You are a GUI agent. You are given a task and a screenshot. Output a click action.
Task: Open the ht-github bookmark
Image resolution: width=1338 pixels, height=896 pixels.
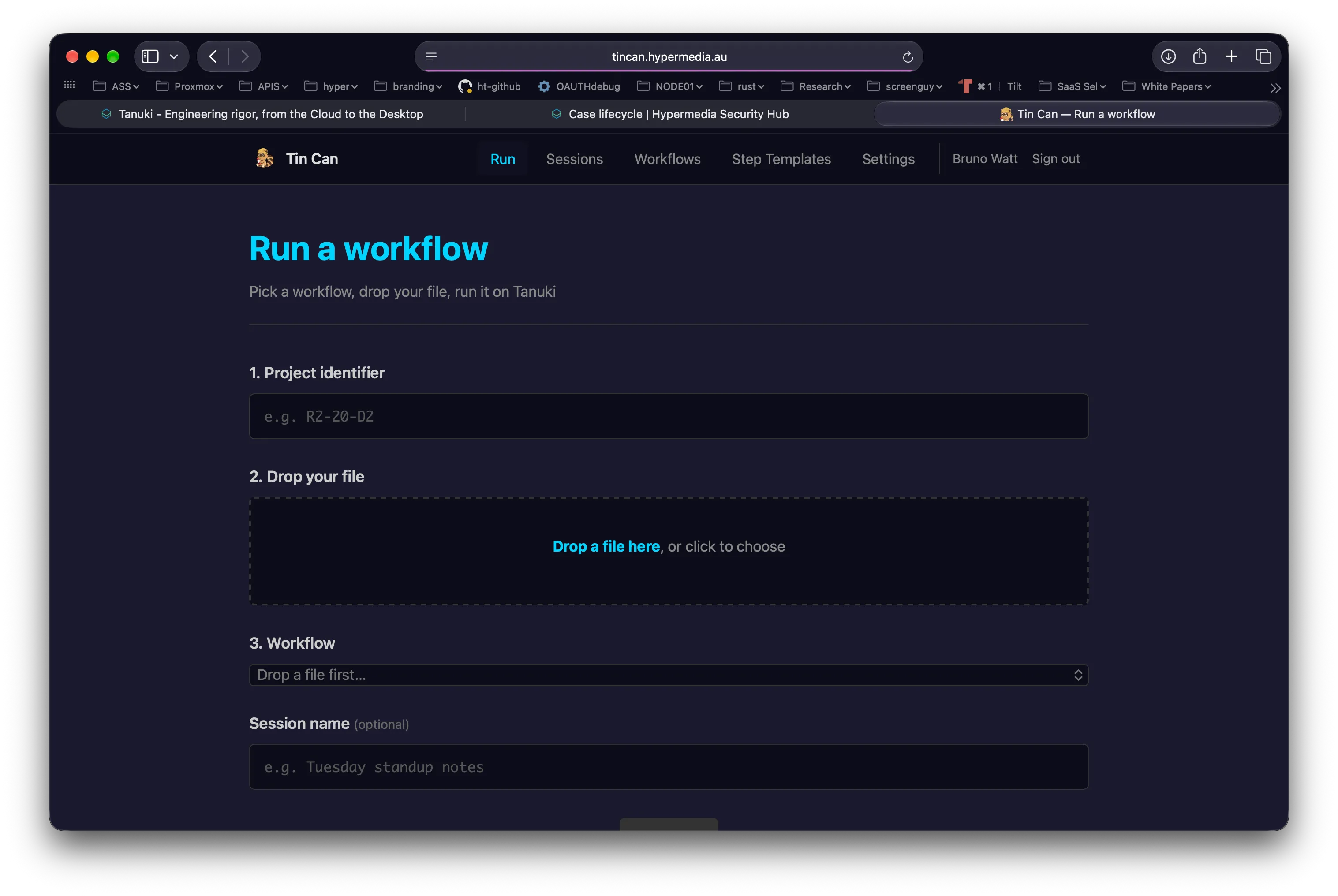pos(489,86)
